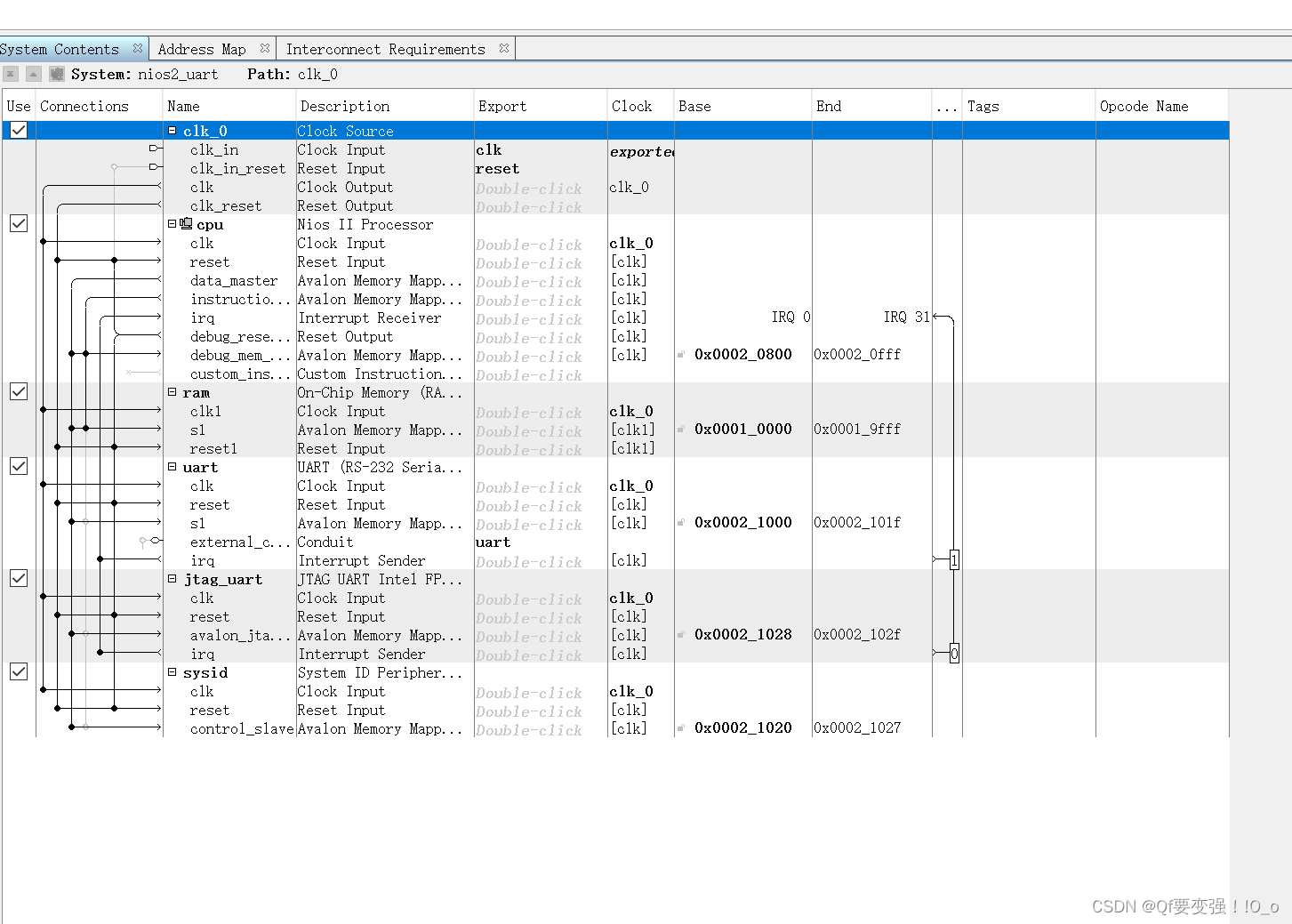The image size is (1292, 924).
Task: Select the cpu custom_instruction_master row
Action: pos(615,374)
